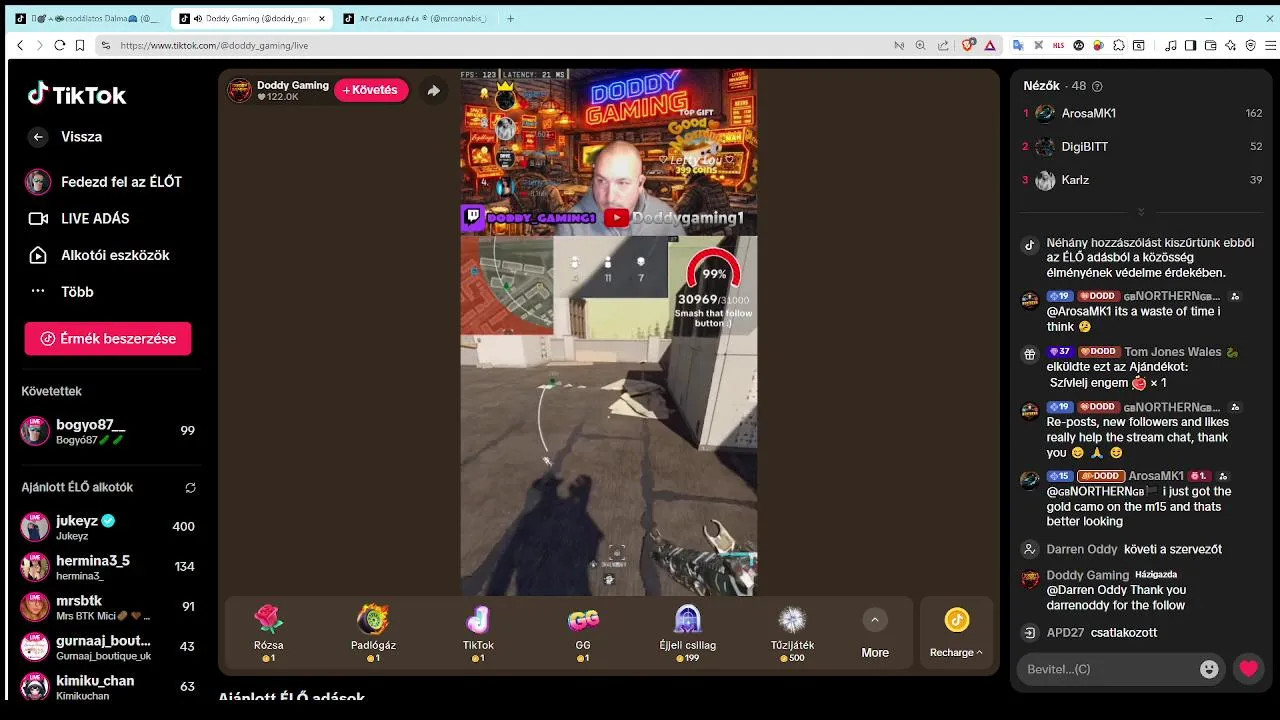Click APD27 username in chat
The height and width of the screenshot is (720, 1280).
click(1066, 633)
